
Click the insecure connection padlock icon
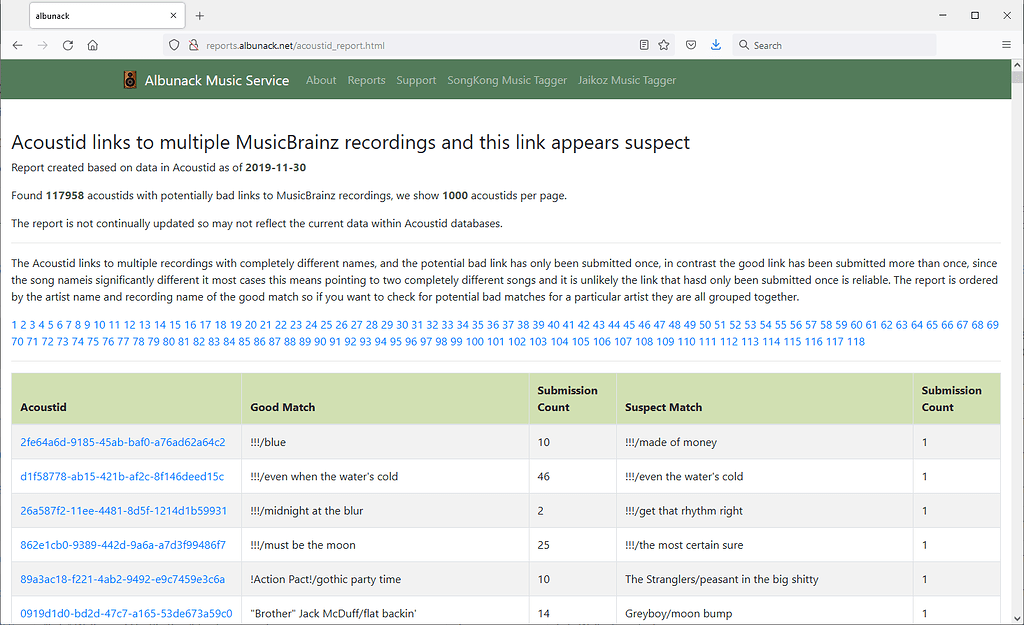coord(193,45)
